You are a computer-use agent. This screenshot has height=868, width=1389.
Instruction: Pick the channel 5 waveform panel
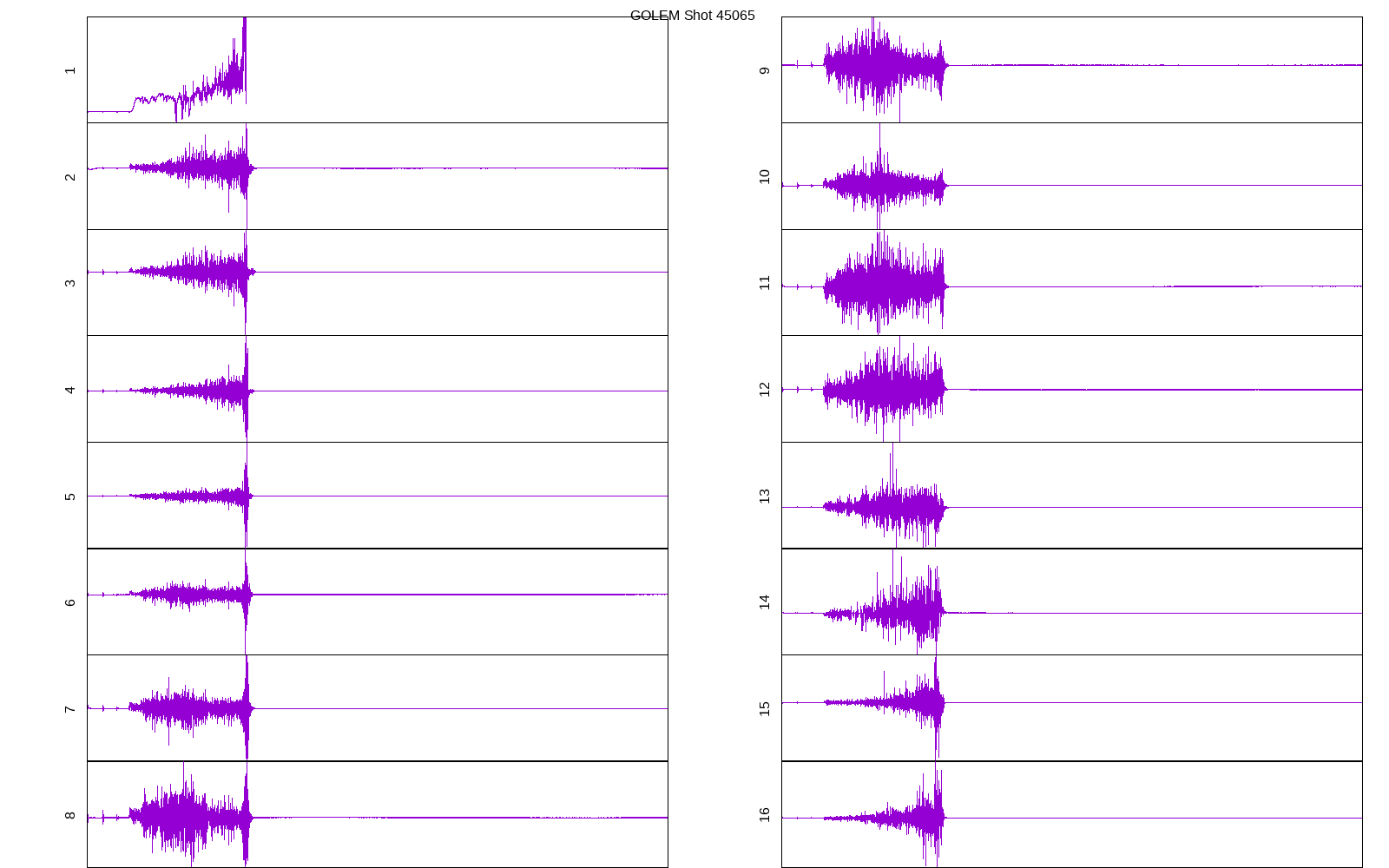click(377, 495)
